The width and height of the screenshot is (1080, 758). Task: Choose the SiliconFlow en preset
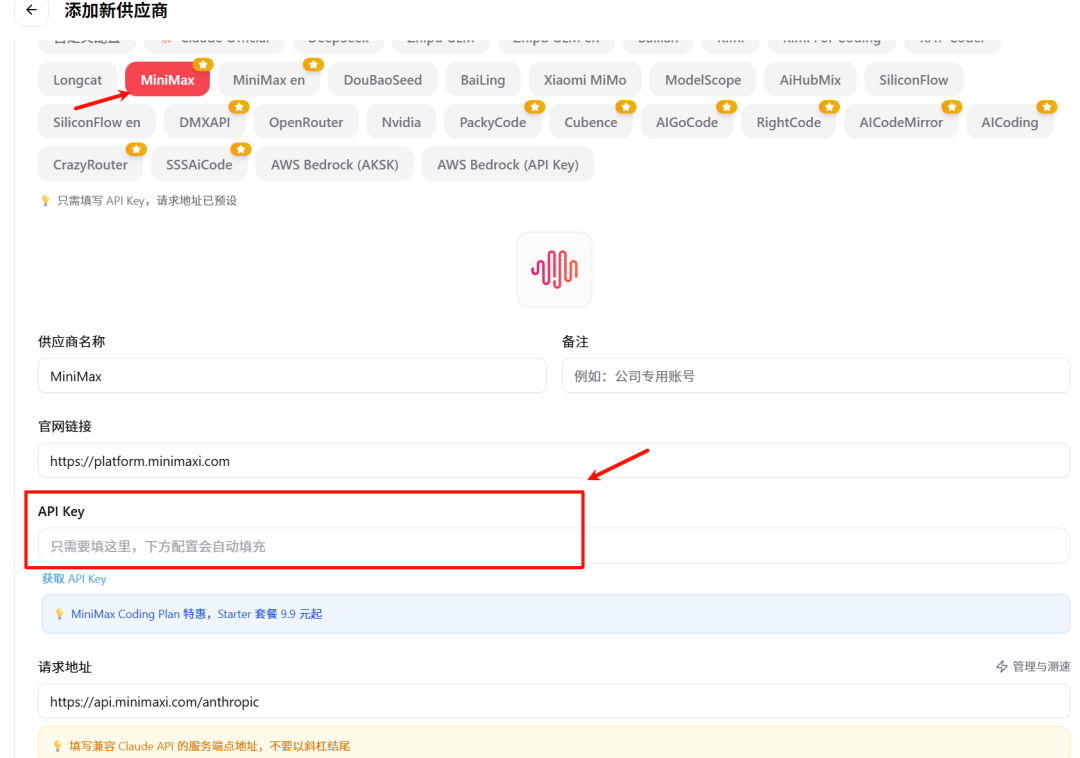96,123
